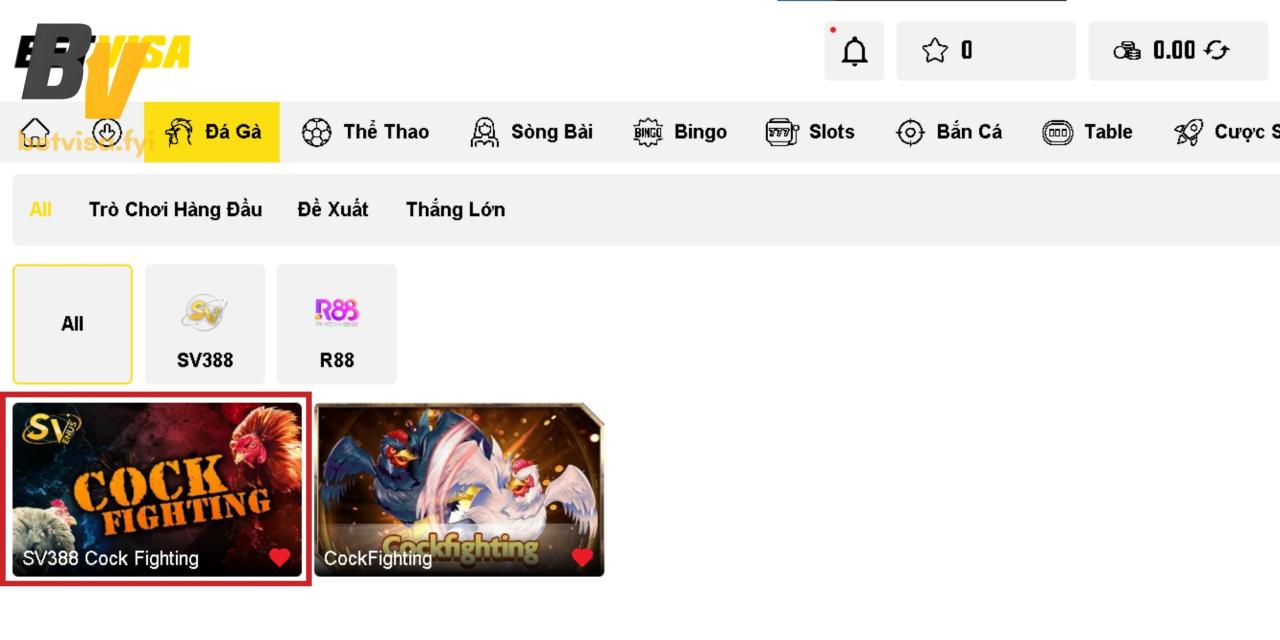Open the Sòng Bài casino menu

pos(531,132)
